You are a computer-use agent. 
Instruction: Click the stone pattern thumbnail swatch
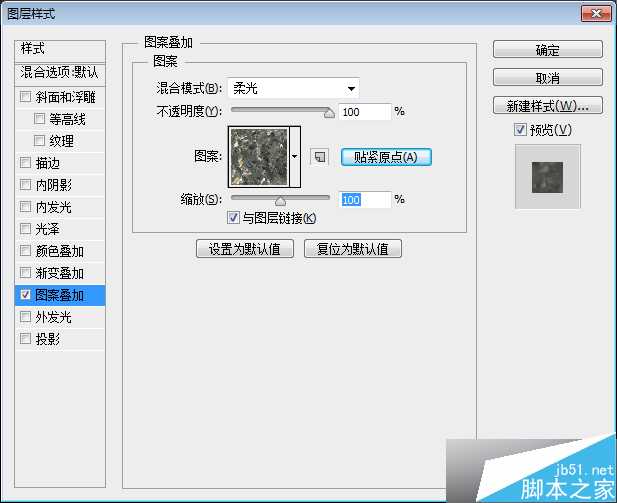[x=258, y=157]
